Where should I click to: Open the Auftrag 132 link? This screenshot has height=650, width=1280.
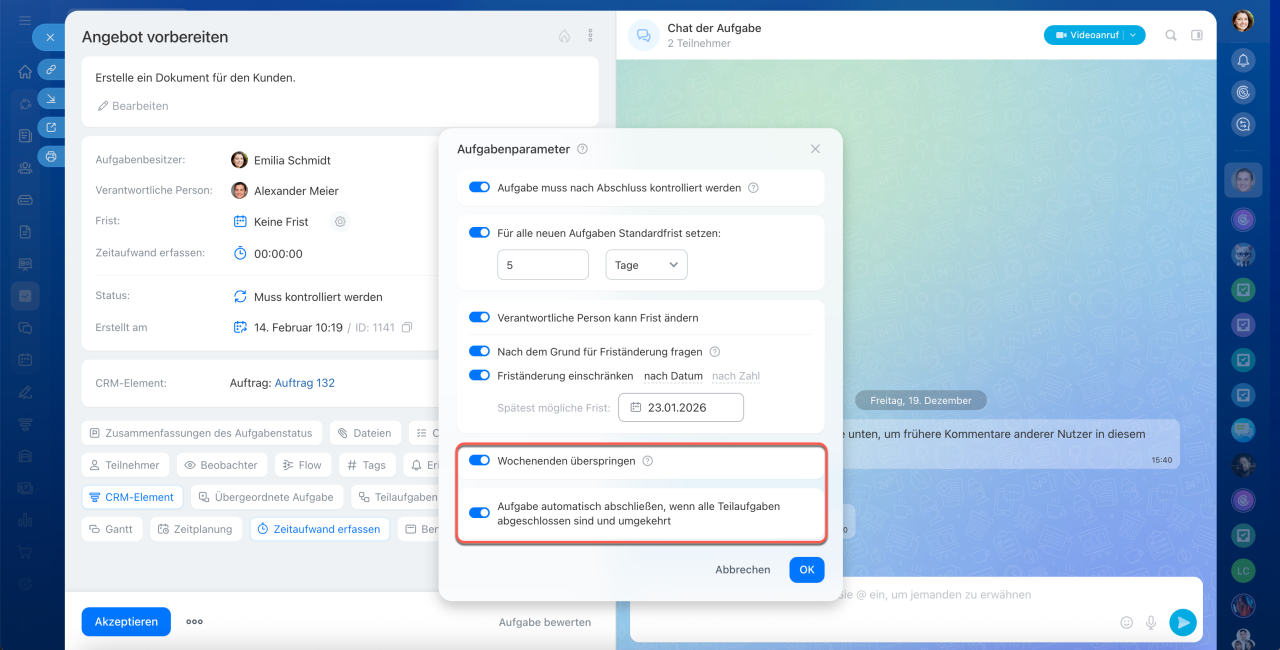(305, 383)
